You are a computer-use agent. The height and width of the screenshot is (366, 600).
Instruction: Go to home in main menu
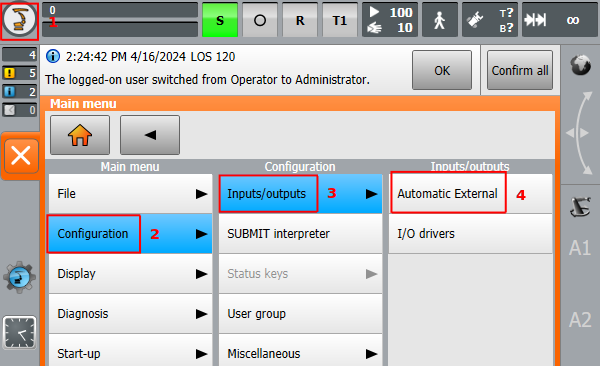point(80,135)
